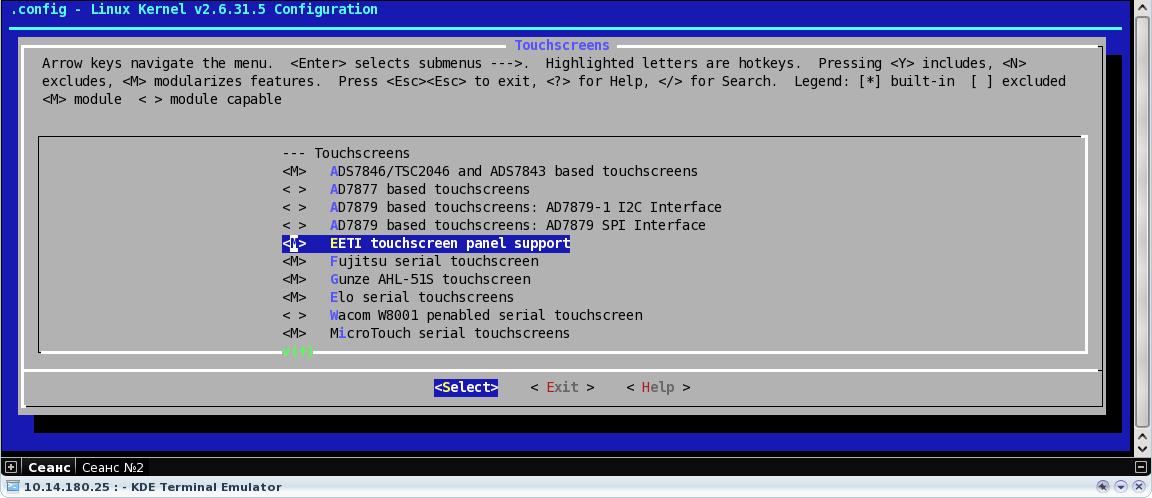
Task: Click the terminal icon in the title bar
Action: point(11,487)
